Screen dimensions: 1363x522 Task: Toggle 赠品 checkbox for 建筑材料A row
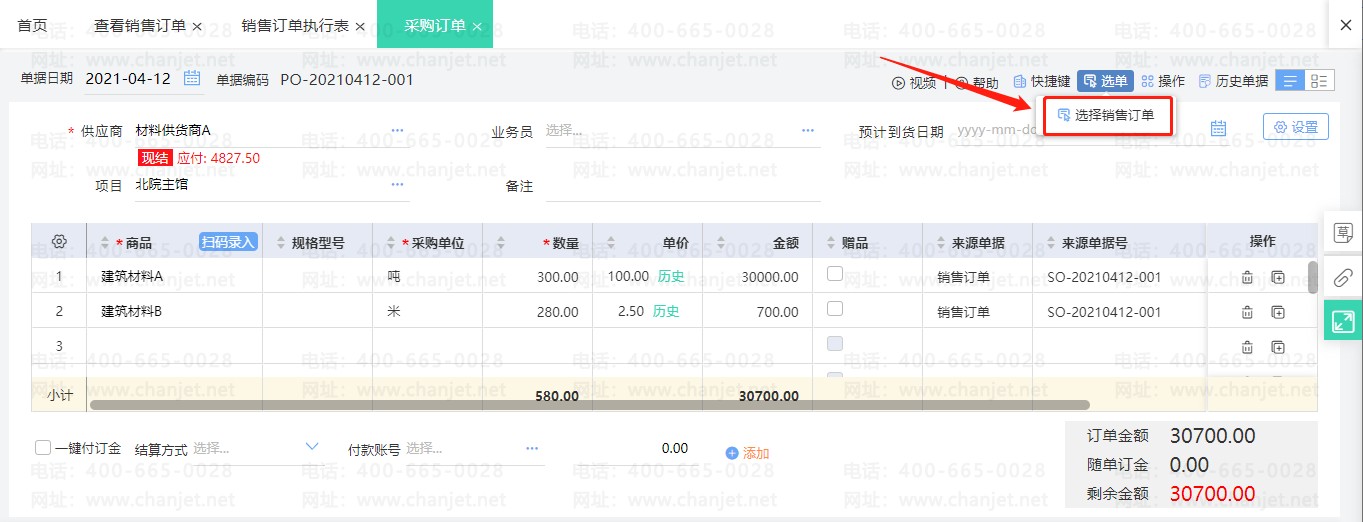tap(834, 273)
